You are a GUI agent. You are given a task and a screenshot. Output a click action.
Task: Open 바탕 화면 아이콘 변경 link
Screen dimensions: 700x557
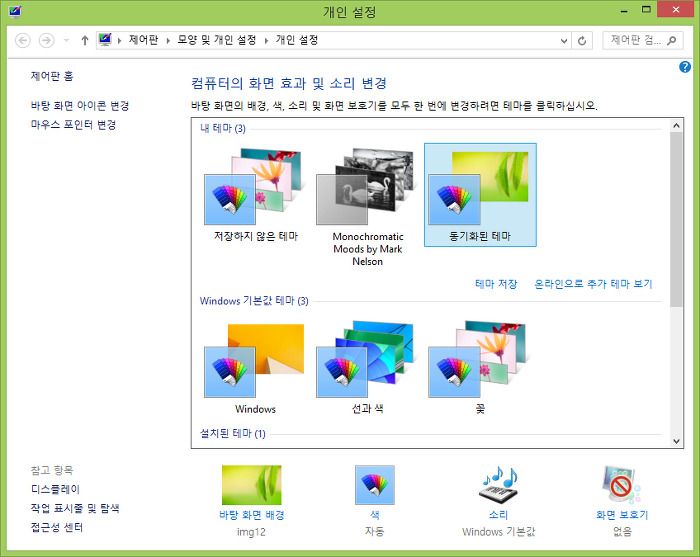(80, 106)
